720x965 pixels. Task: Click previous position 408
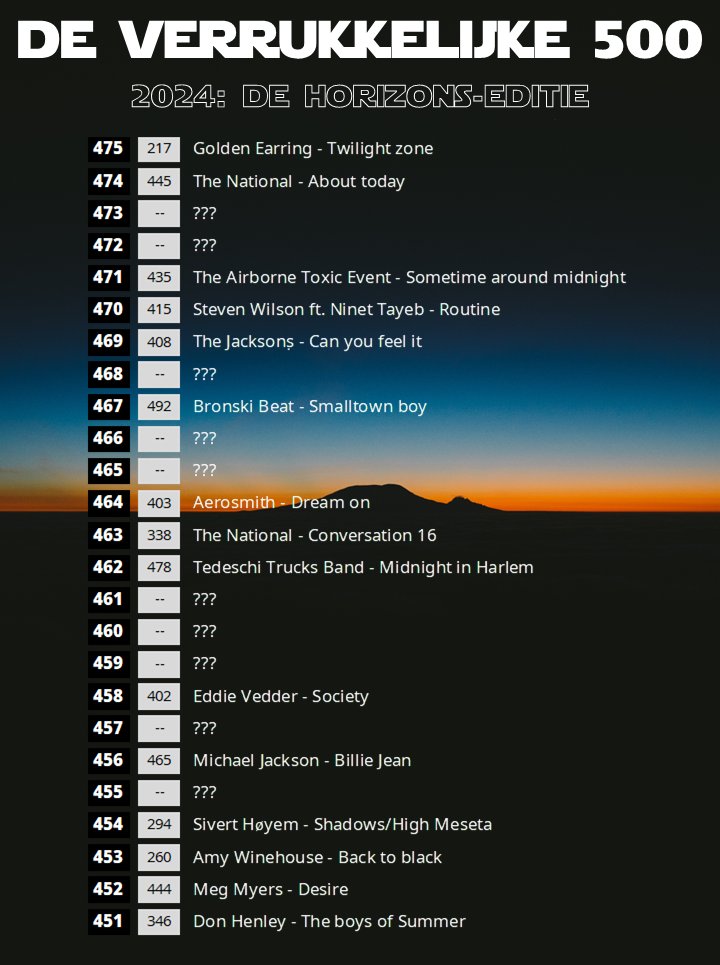coord(159,342)
